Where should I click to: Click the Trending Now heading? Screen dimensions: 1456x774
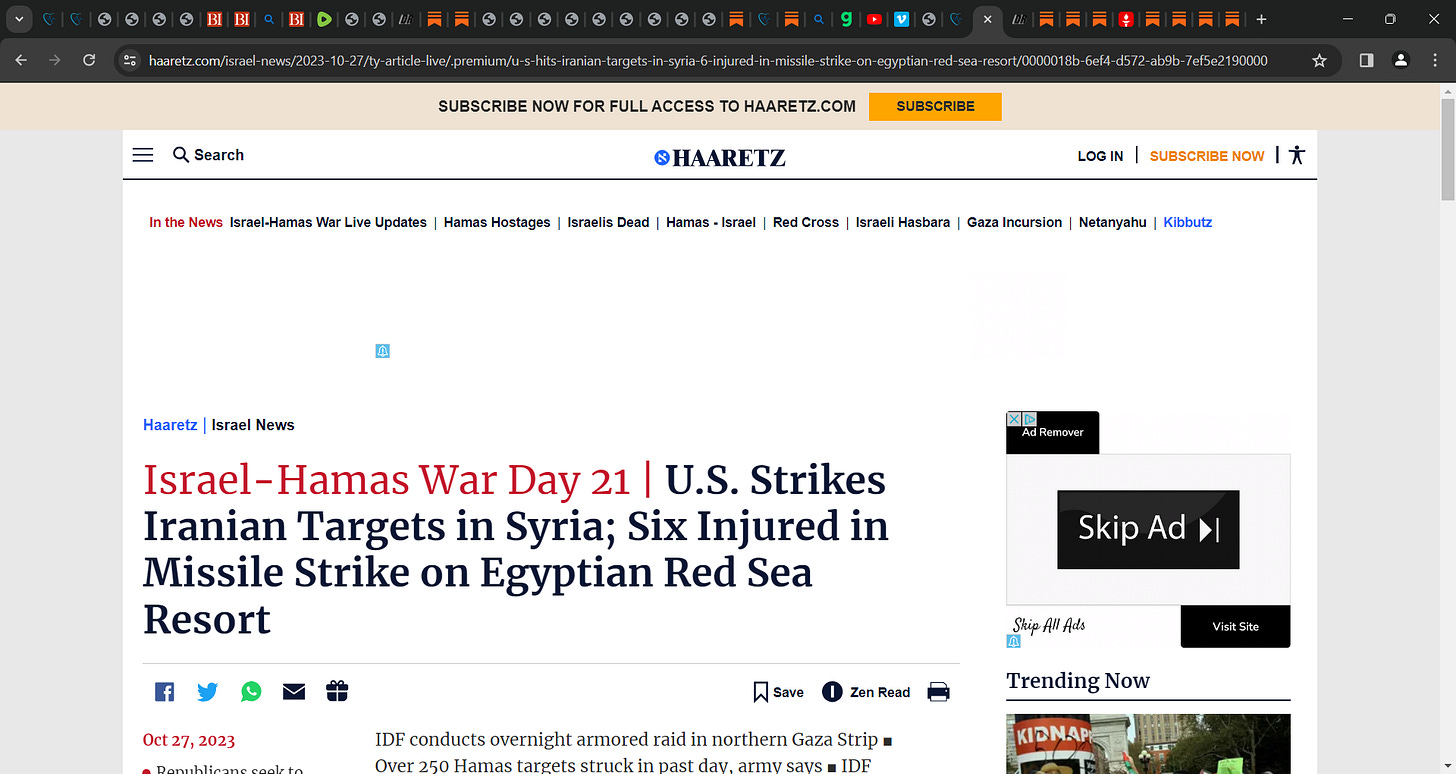[x=1078, y=681]
